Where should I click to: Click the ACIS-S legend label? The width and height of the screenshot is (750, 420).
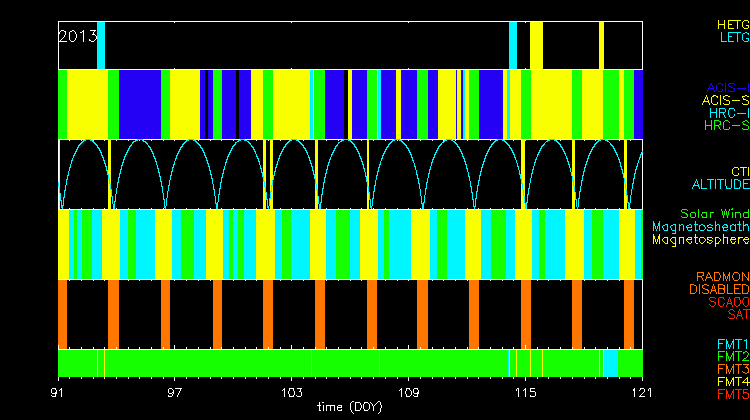click(x=725, y=101)
